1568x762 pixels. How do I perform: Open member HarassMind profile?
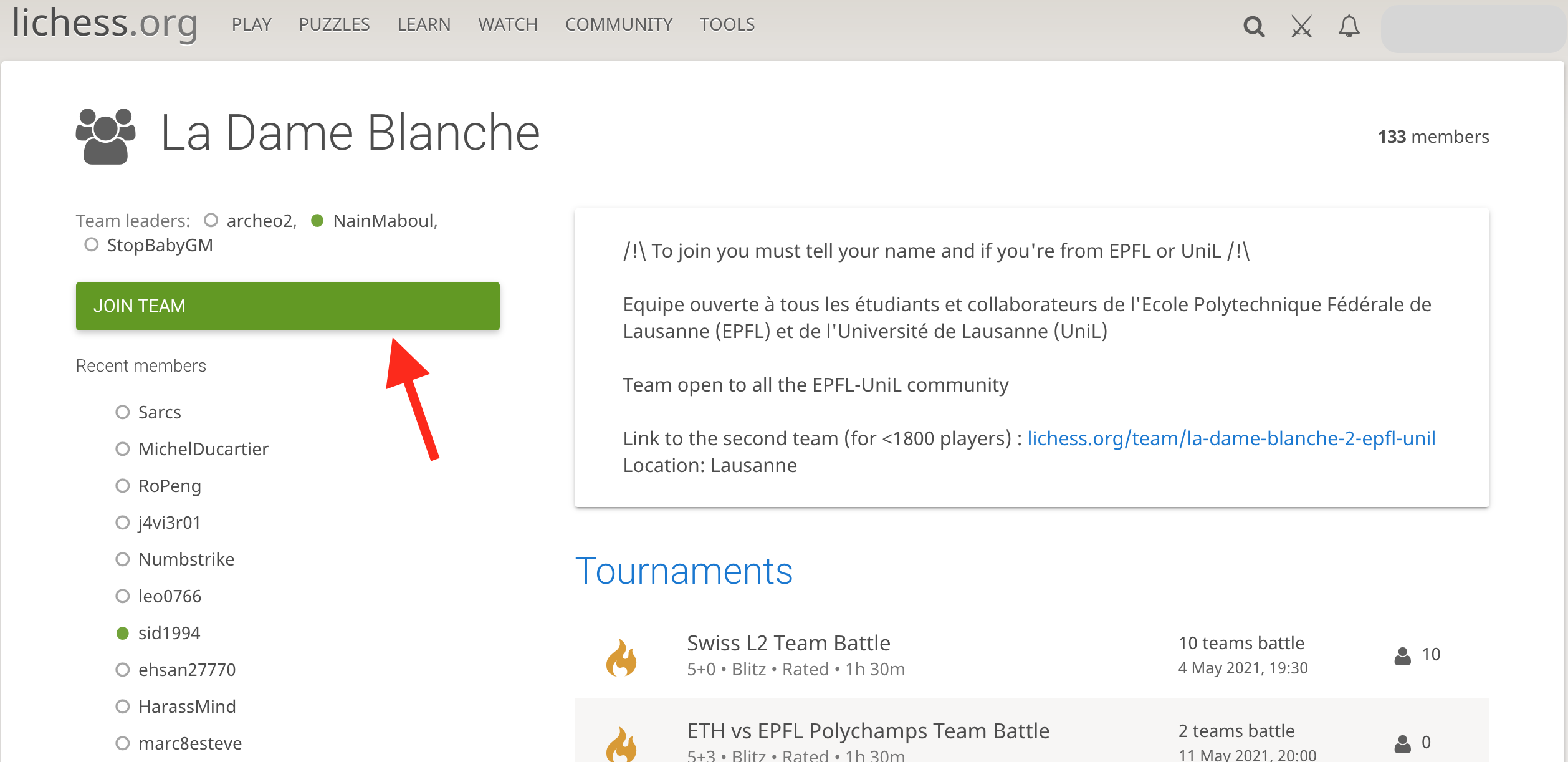(187, 707)
